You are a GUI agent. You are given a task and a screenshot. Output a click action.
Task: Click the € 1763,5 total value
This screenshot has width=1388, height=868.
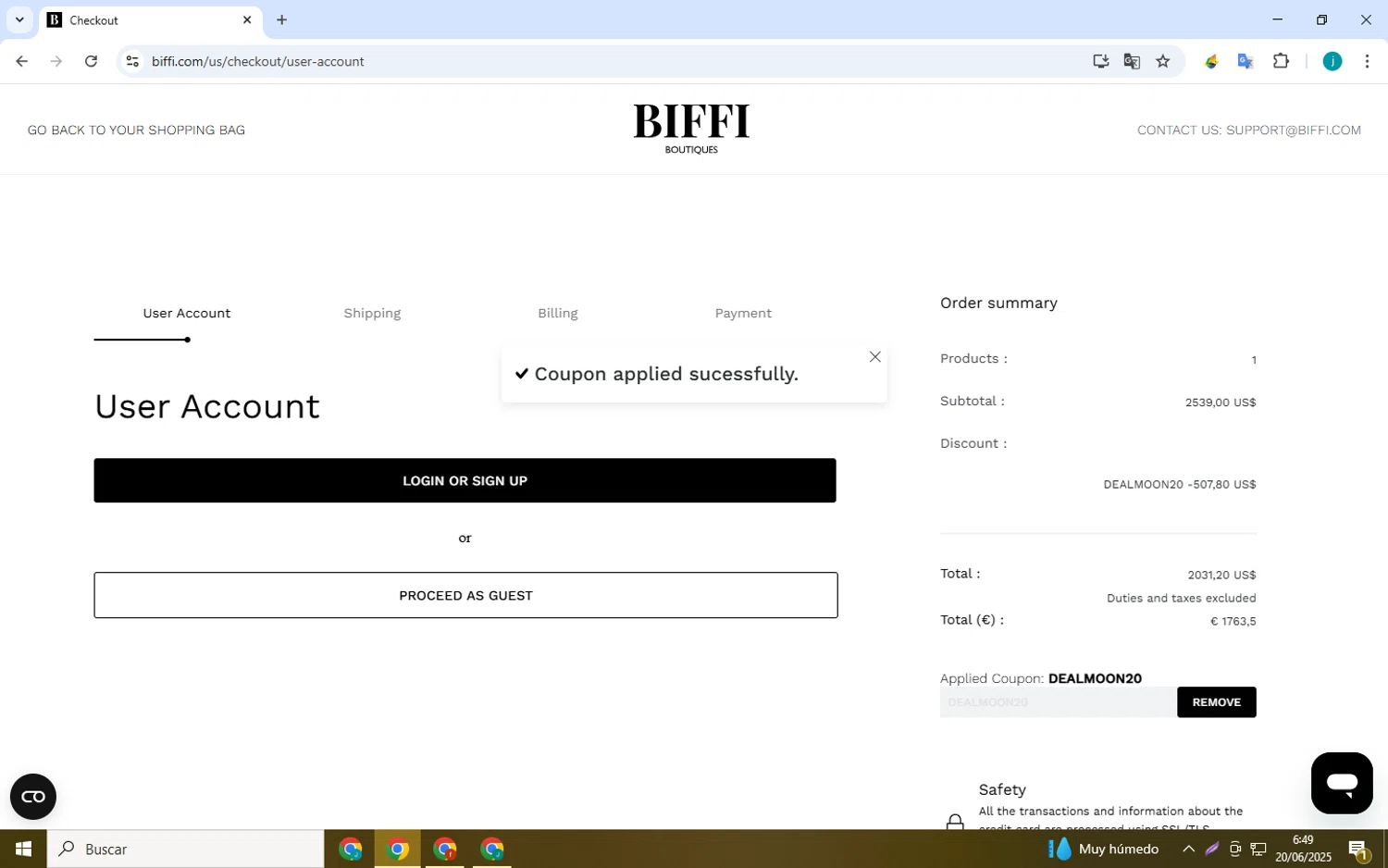pyautogui.click(x=1233, y=622)
